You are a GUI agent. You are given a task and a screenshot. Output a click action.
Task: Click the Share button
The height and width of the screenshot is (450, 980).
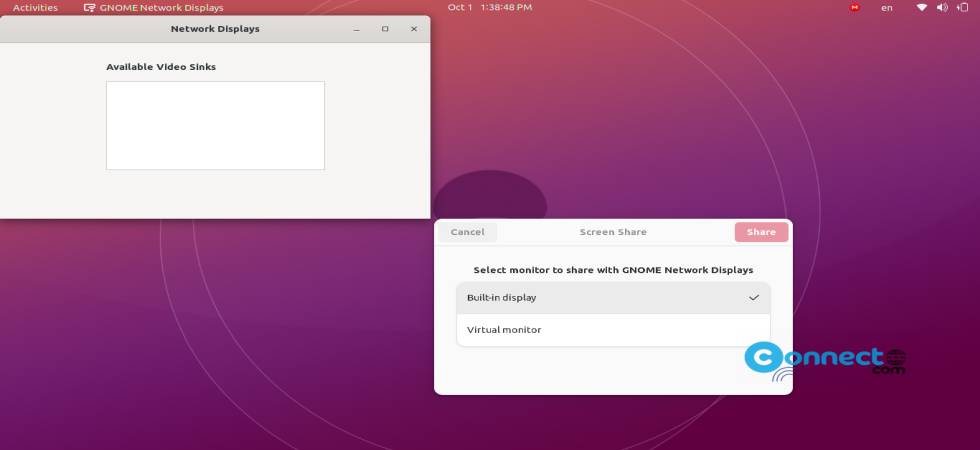(x=761, y=232)
